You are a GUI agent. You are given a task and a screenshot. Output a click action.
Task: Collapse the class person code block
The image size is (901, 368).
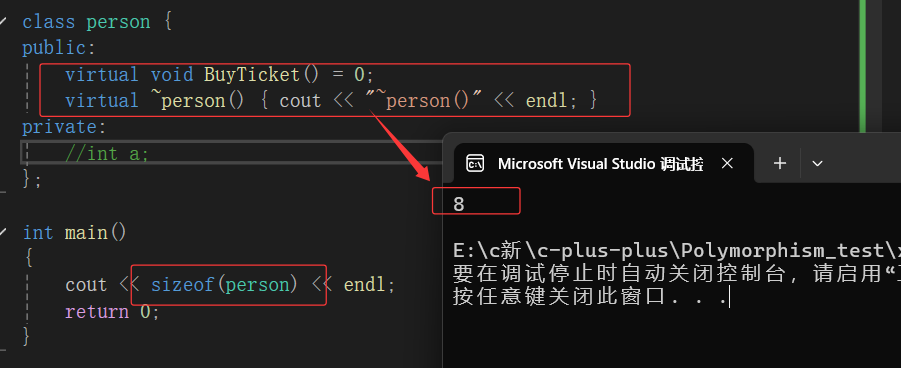(x=3, y=22)
